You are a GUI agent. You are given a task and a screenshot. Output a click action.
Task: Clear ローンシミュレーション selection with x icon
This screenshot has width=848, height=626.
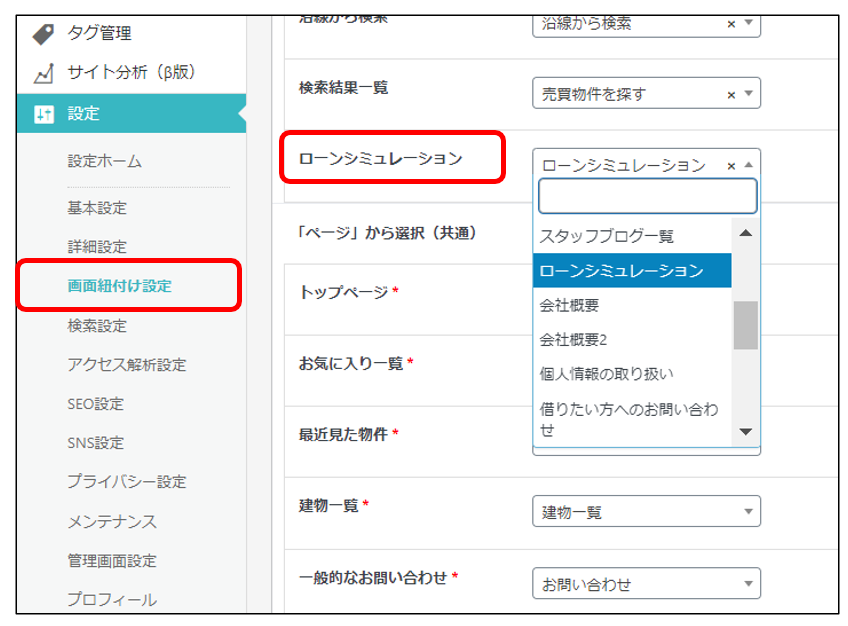tap(731, 166)
